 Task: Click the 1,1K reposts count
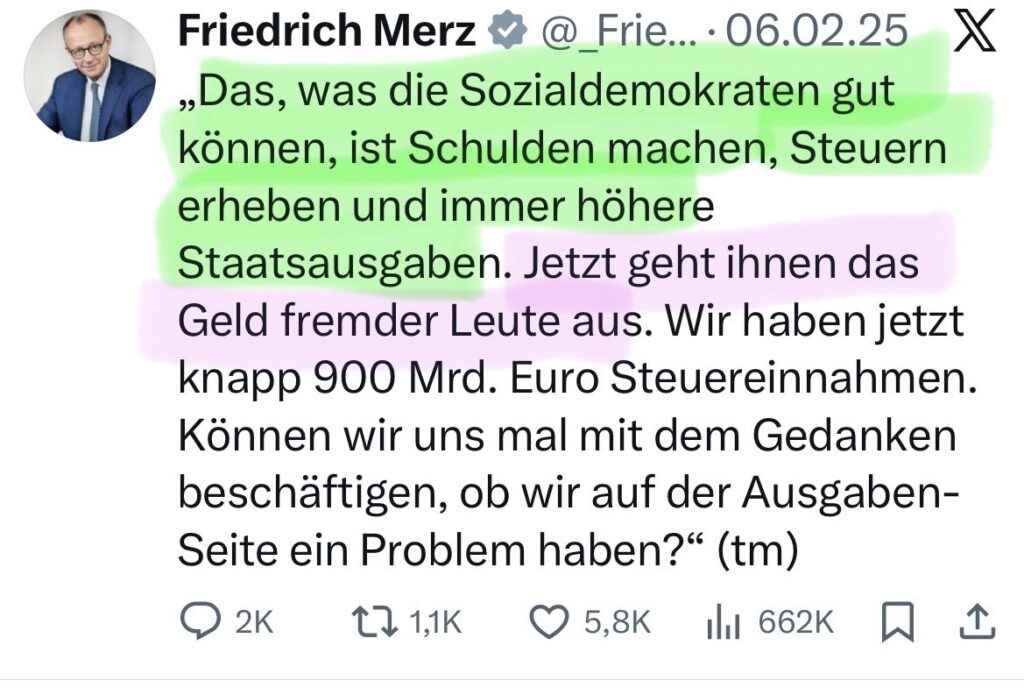tap(436, 622)
